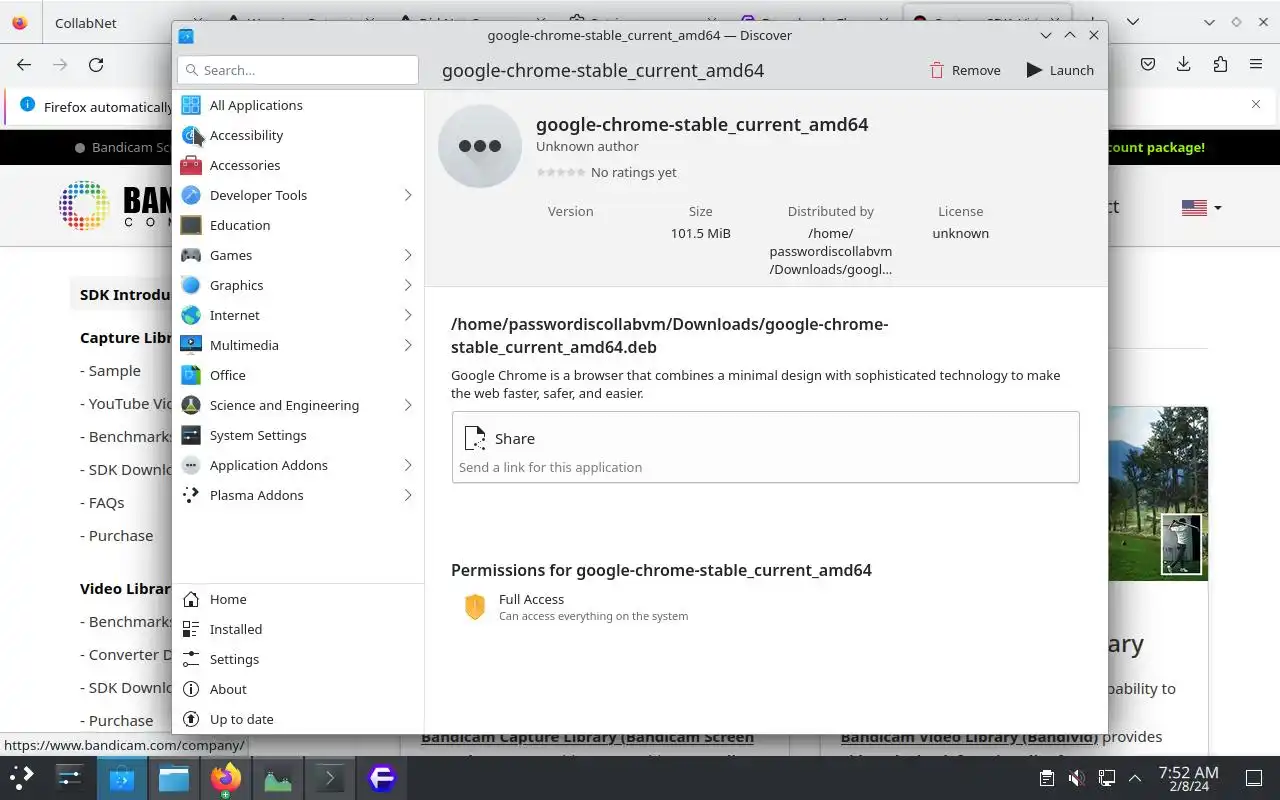The image size is (1280, 800).
Task: Open the Accessories category
Action: tap(298, 165)
